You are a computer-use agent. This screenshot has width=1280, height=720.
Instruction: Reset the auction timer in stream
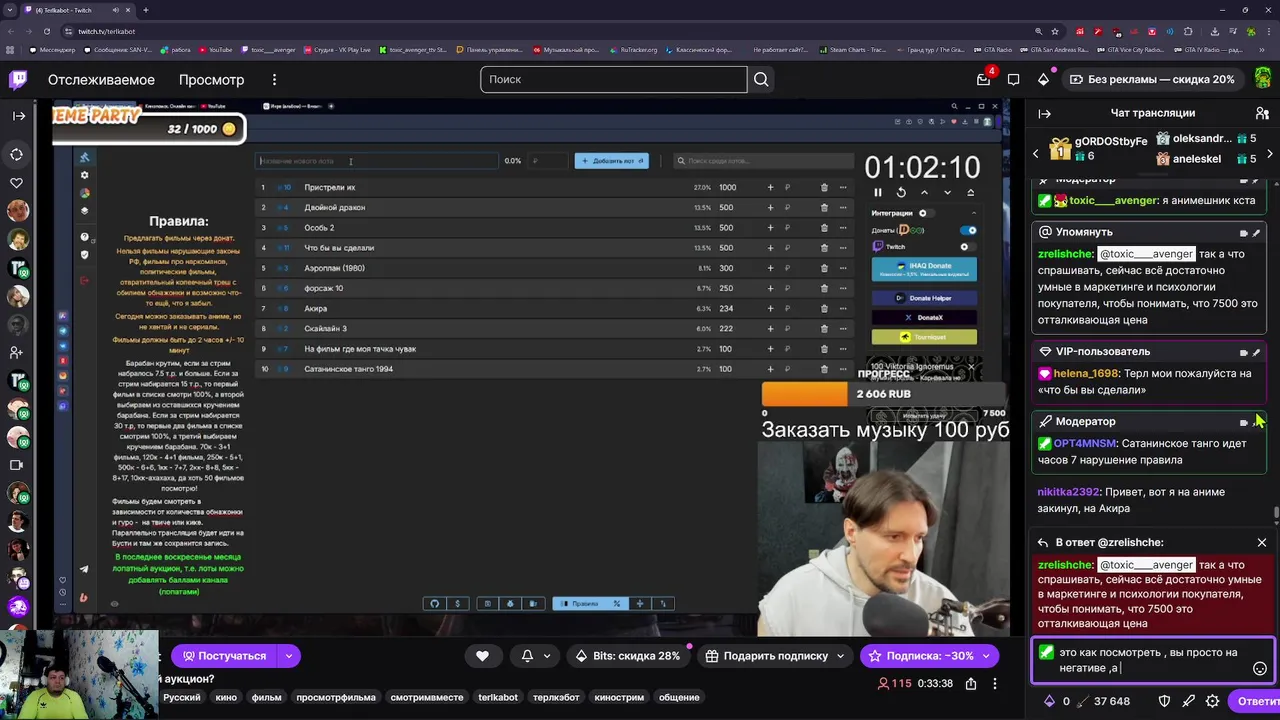(901, 193)
